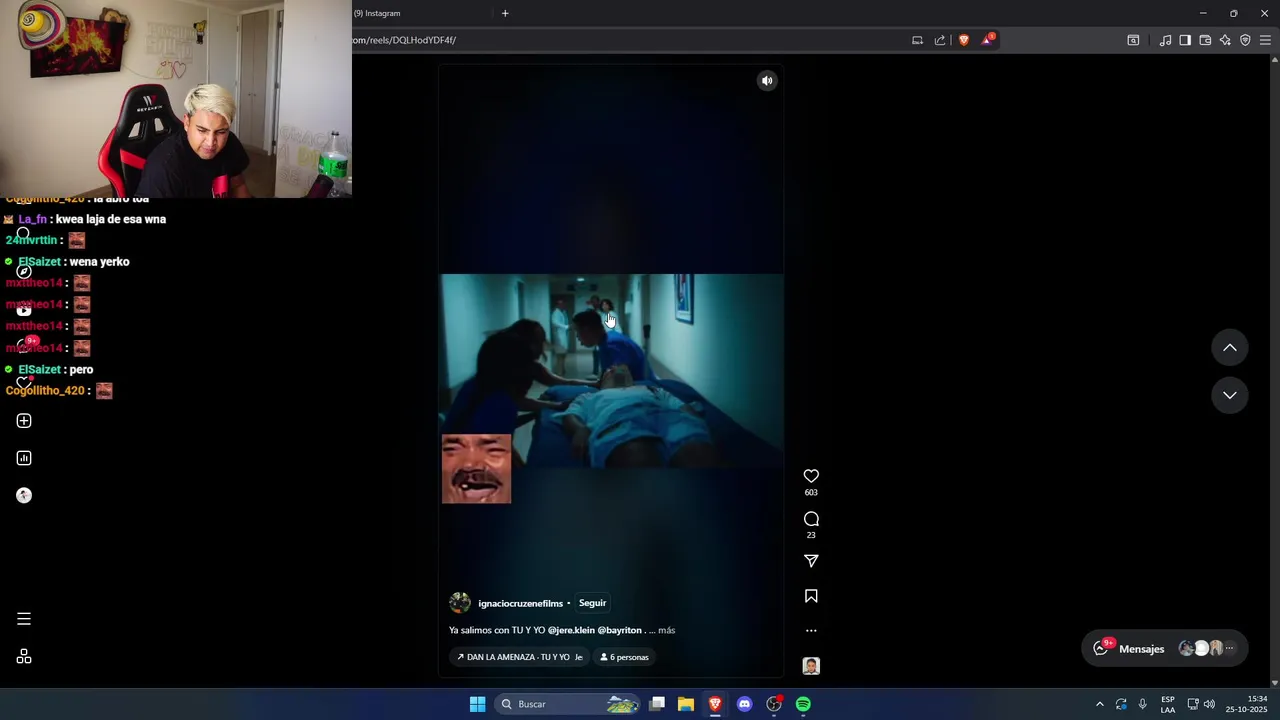
Task: Open Instagram search magnifier in sidebar
Action: pos(24,234)
